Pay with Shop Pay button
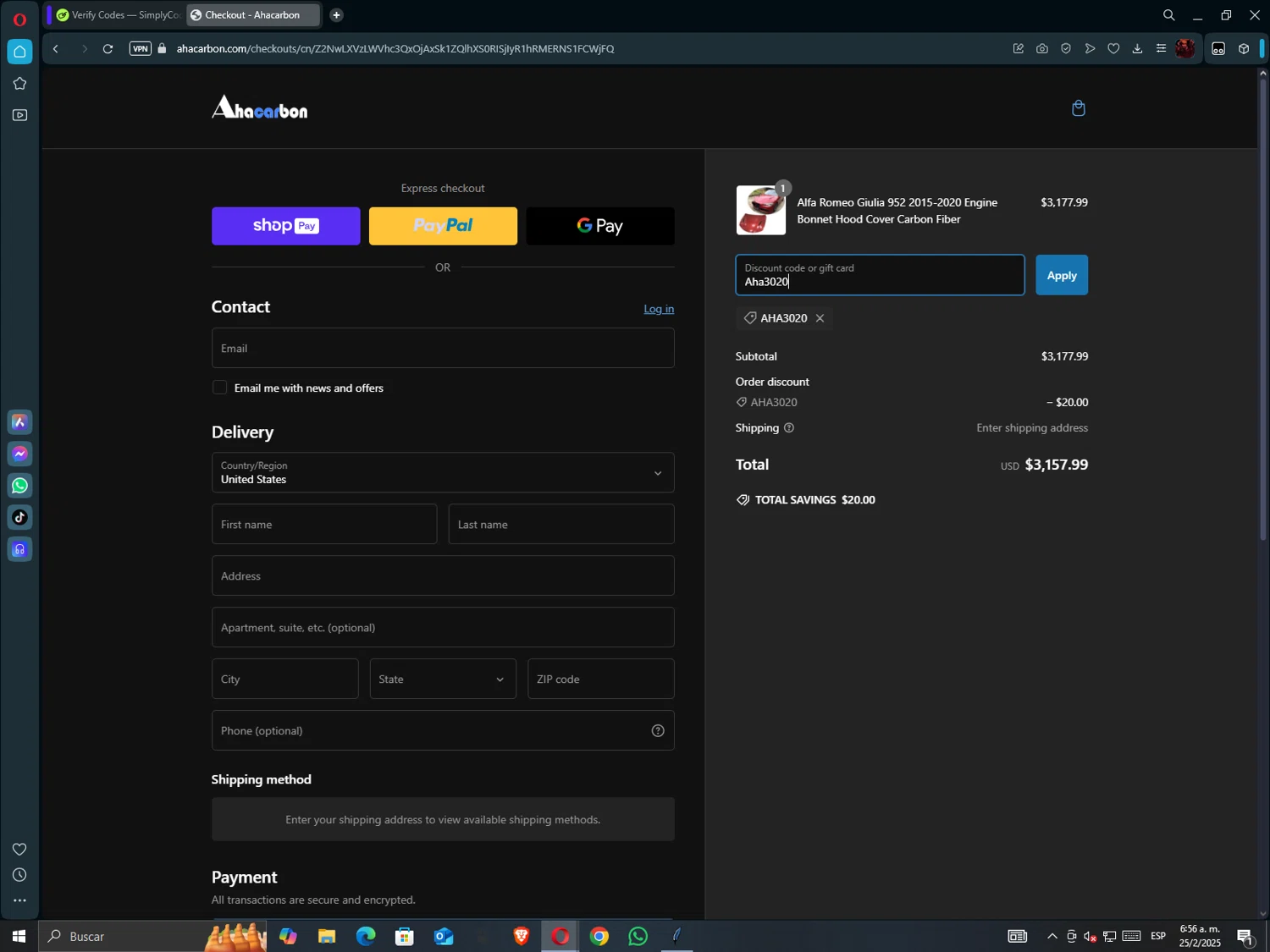 286,226
